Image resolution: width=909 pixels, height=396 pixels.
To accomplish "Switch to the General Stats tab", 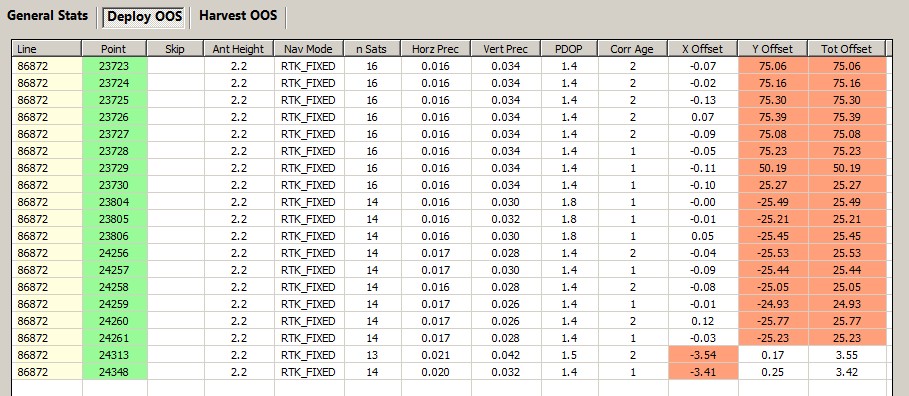I will [x=48, y=16].
